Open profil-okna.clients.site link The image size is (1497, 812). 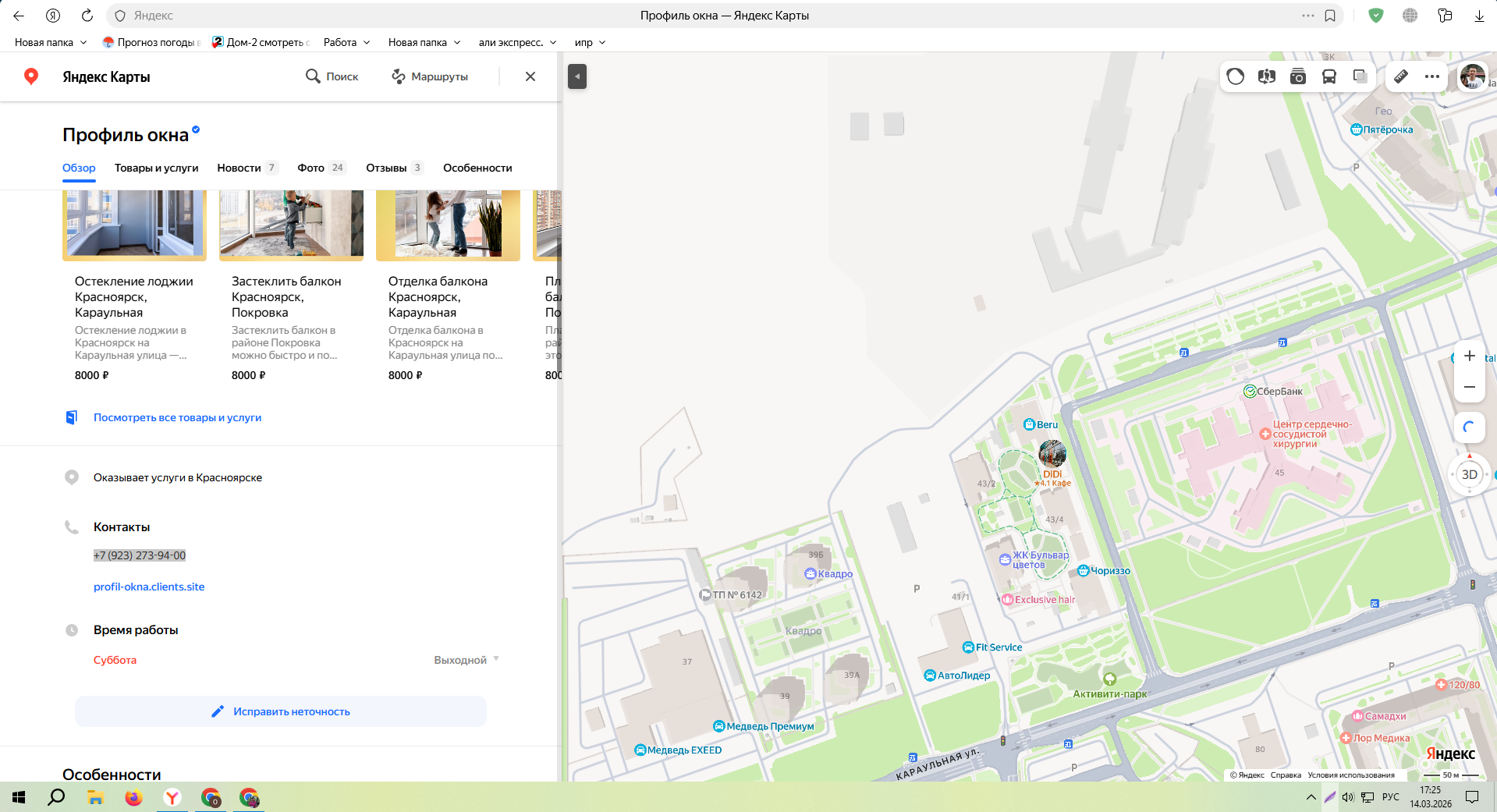[149, 587]
